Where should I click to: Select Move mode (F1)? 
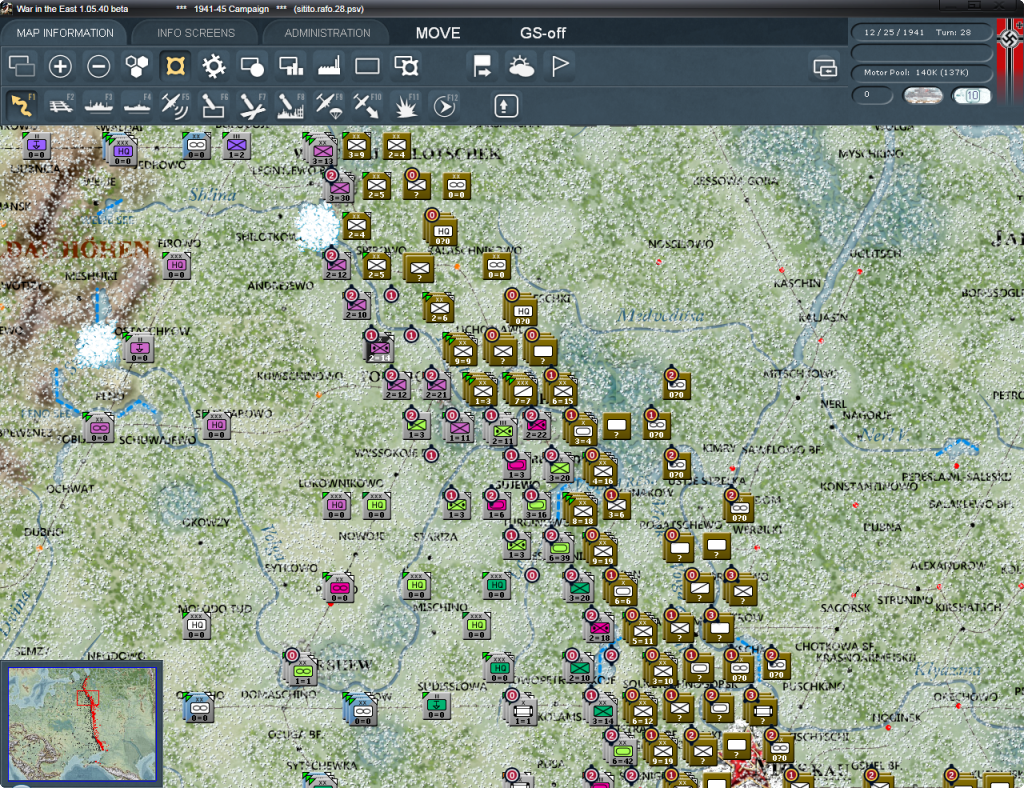(x=22, y=106)
